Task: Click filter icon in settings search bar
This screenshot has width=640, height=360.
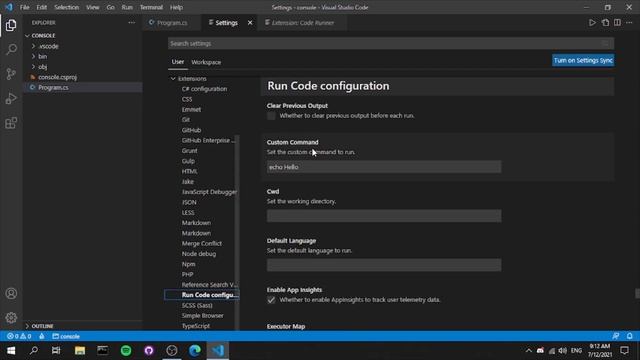Action: [606, 43]
